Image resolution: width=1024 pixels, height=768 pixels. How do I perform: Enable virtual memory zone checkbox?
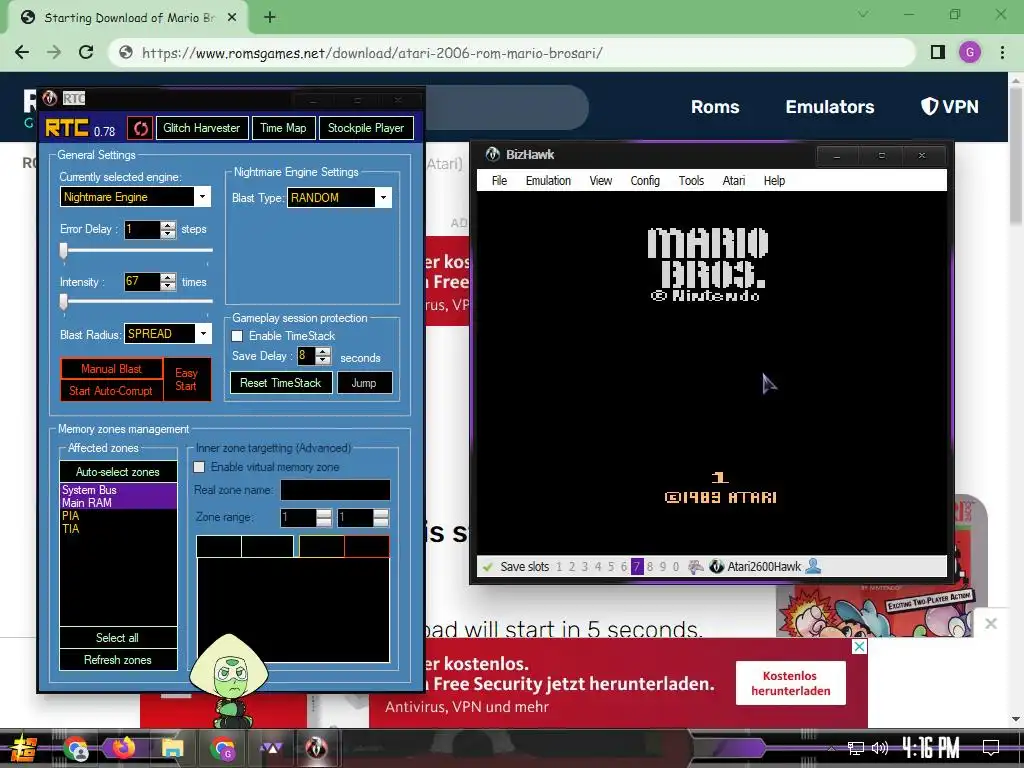(x=199, y=467)
